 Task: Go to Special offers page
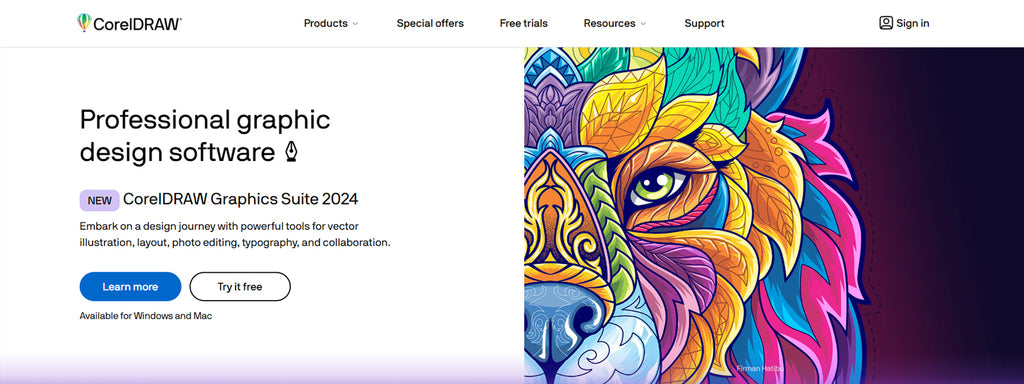pyautogui.click(x=430, y=23)
